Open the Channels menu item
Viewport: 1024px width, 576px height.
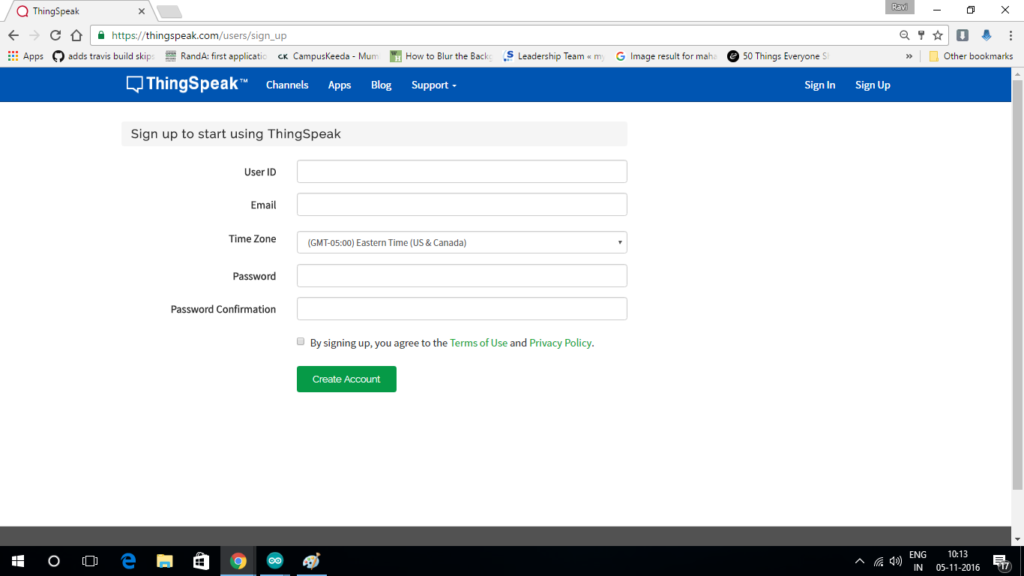(x=287, y=85)
